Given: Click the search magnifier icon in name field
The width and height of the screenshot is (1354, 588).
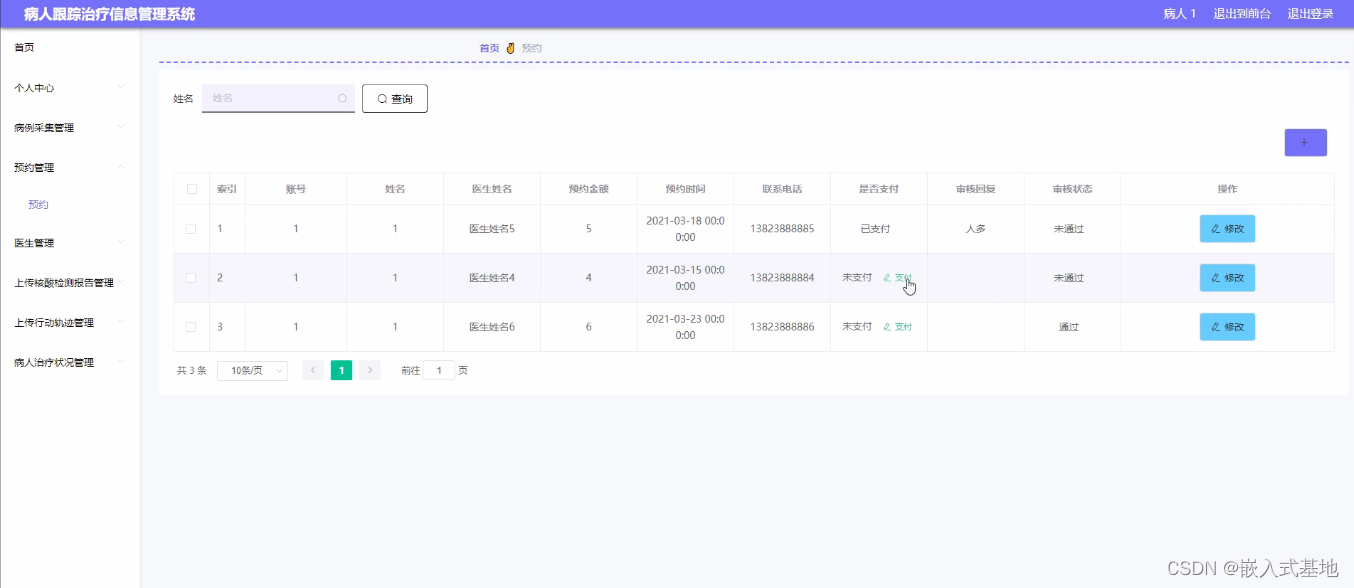Looking at the screenshot, I should point(342,99).
